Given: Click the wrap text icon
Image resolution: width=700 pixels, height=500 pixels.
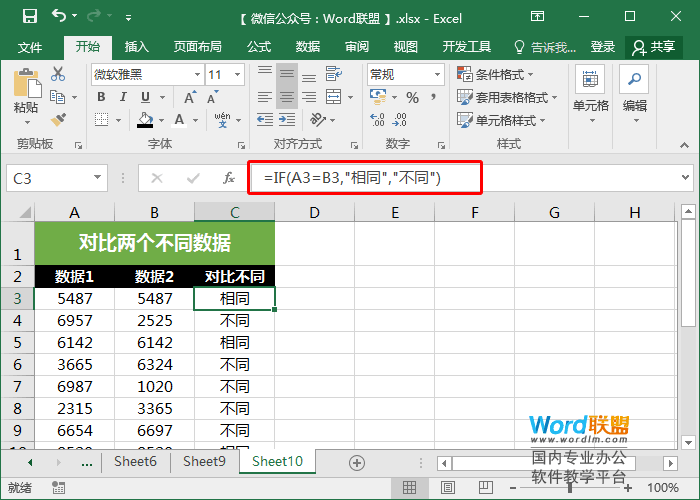Looking at the screenshot, I should [x=333, y=74].
